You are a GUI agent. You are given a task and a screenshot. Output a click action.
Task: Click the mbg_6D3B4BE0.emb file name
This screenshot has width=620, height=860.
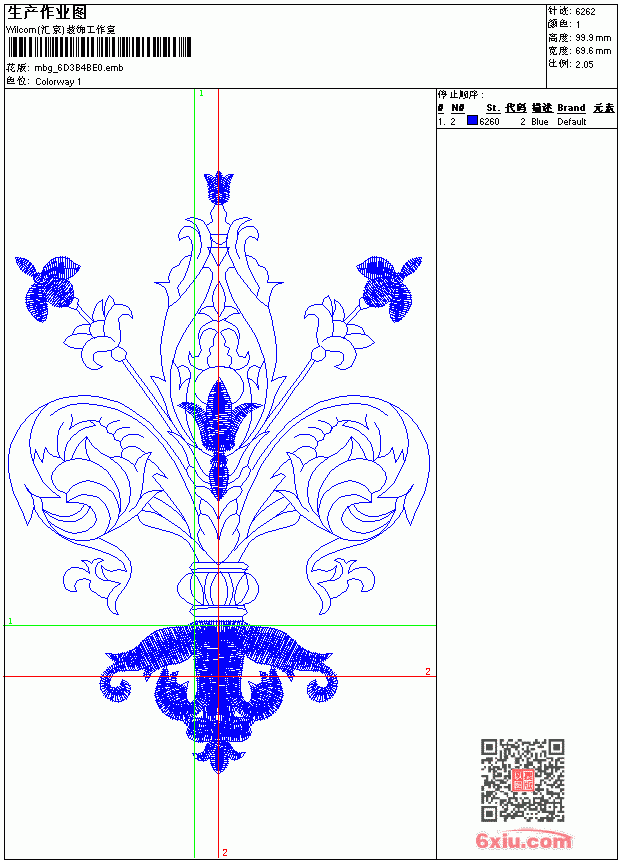tap(79, 68)
